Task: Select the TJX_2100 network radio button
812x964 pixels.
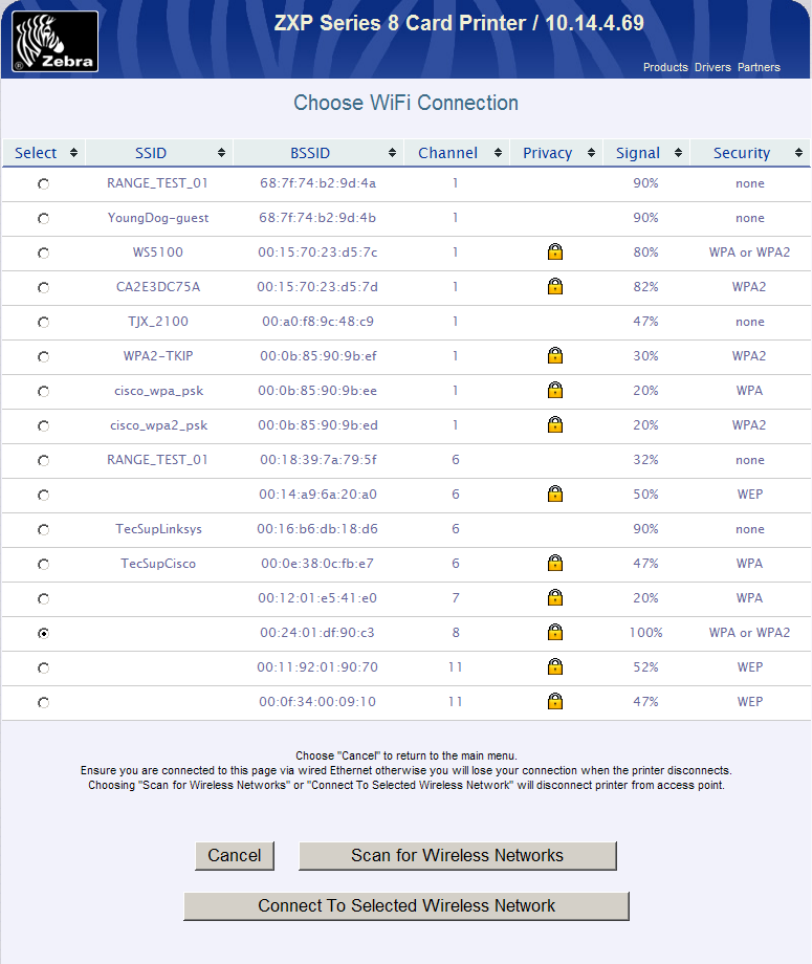Action: click(x=43, y=322)
